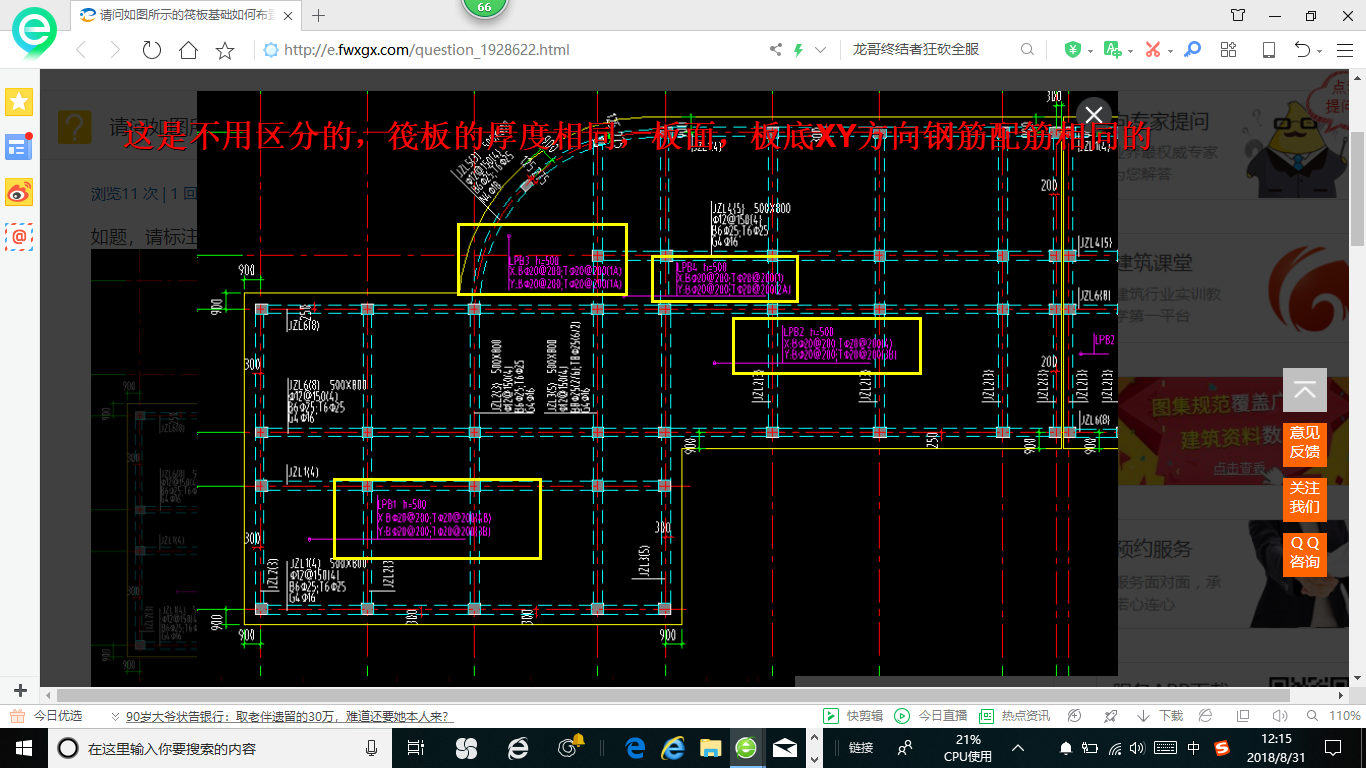Add a sidebar app with the plus

[19, 690]
